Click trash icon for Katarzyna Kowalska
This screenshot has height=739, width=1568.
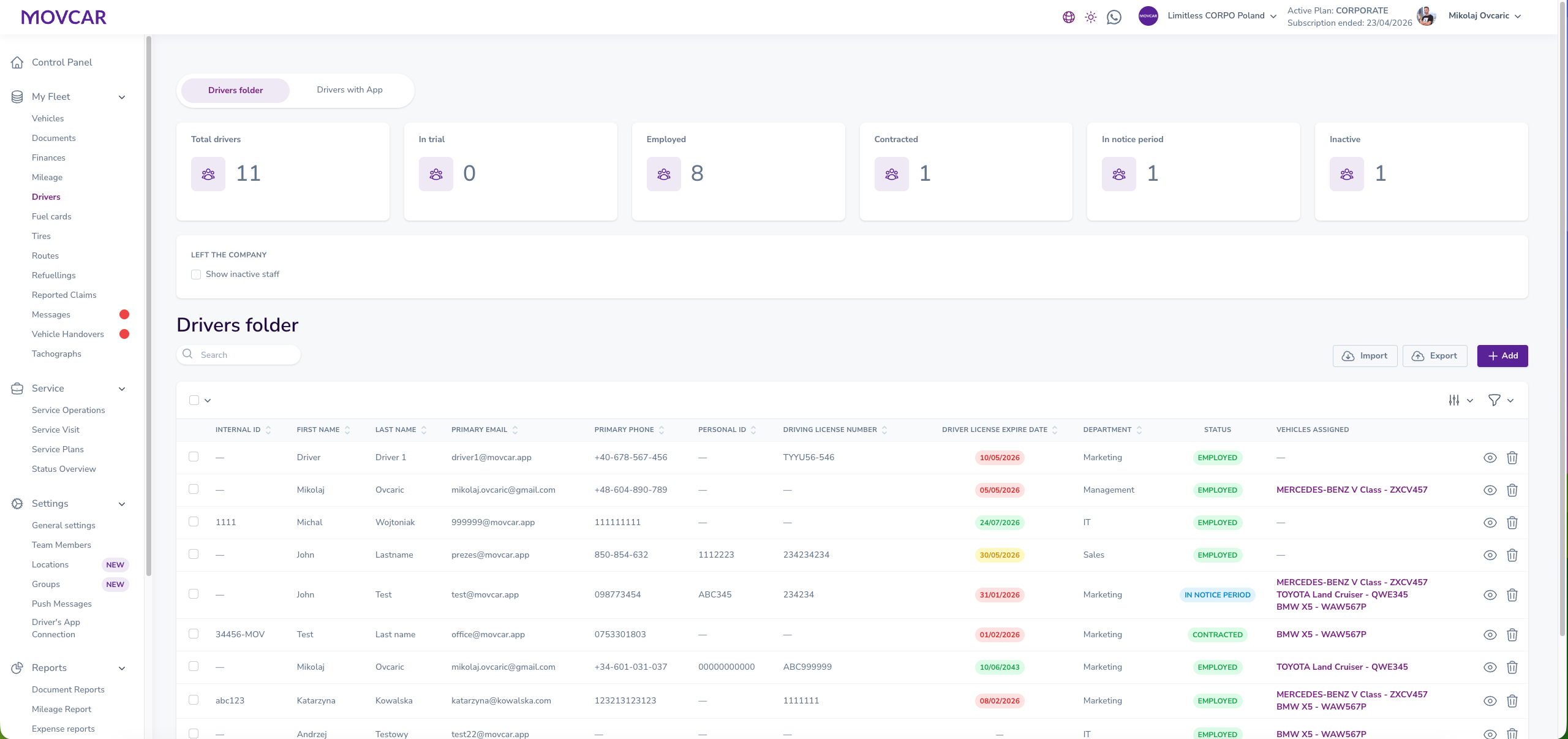coord(1512,701)
